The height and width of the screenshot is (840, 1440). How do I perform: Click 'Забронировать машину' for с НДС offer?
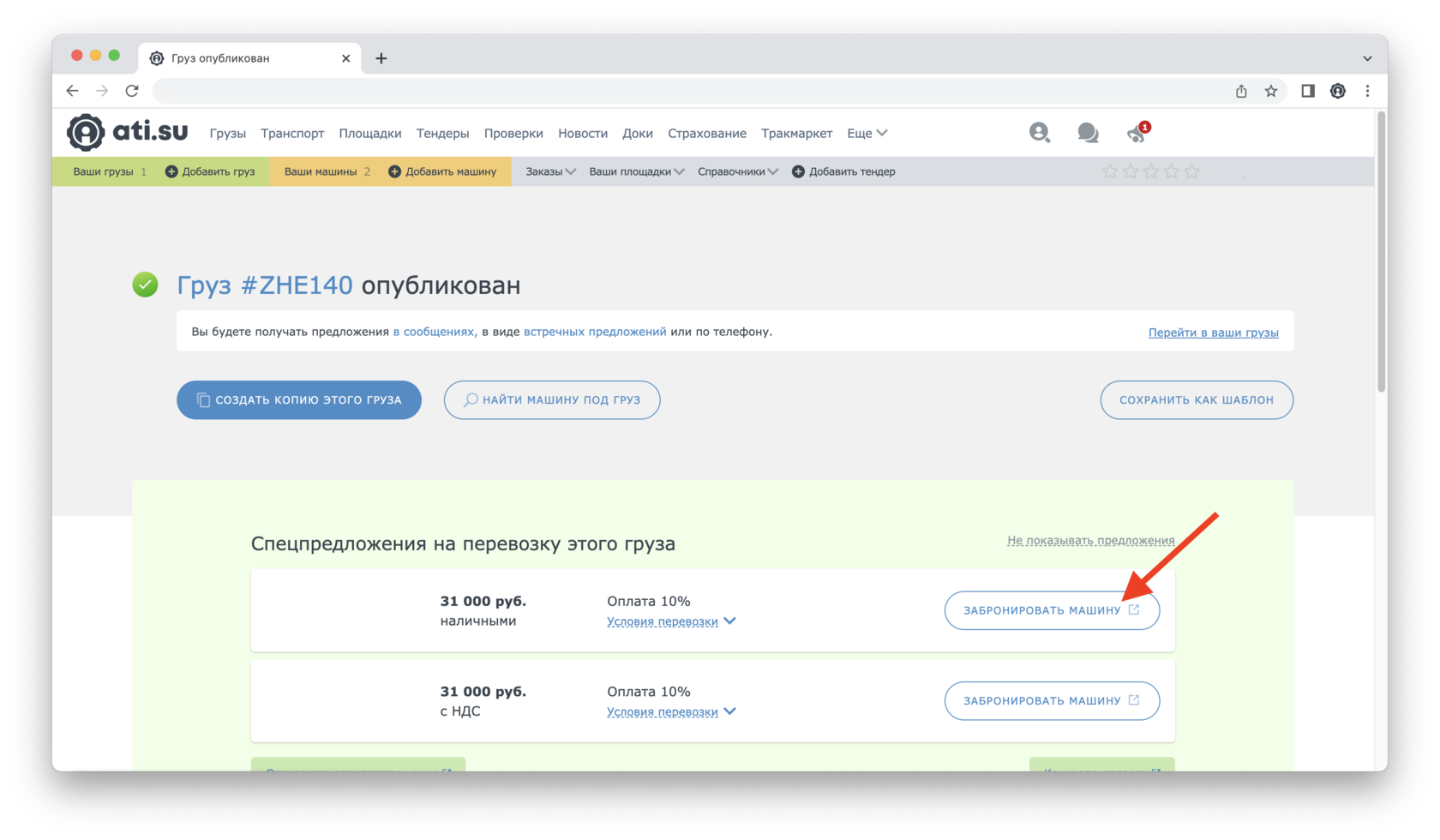tap(1052, 700)
